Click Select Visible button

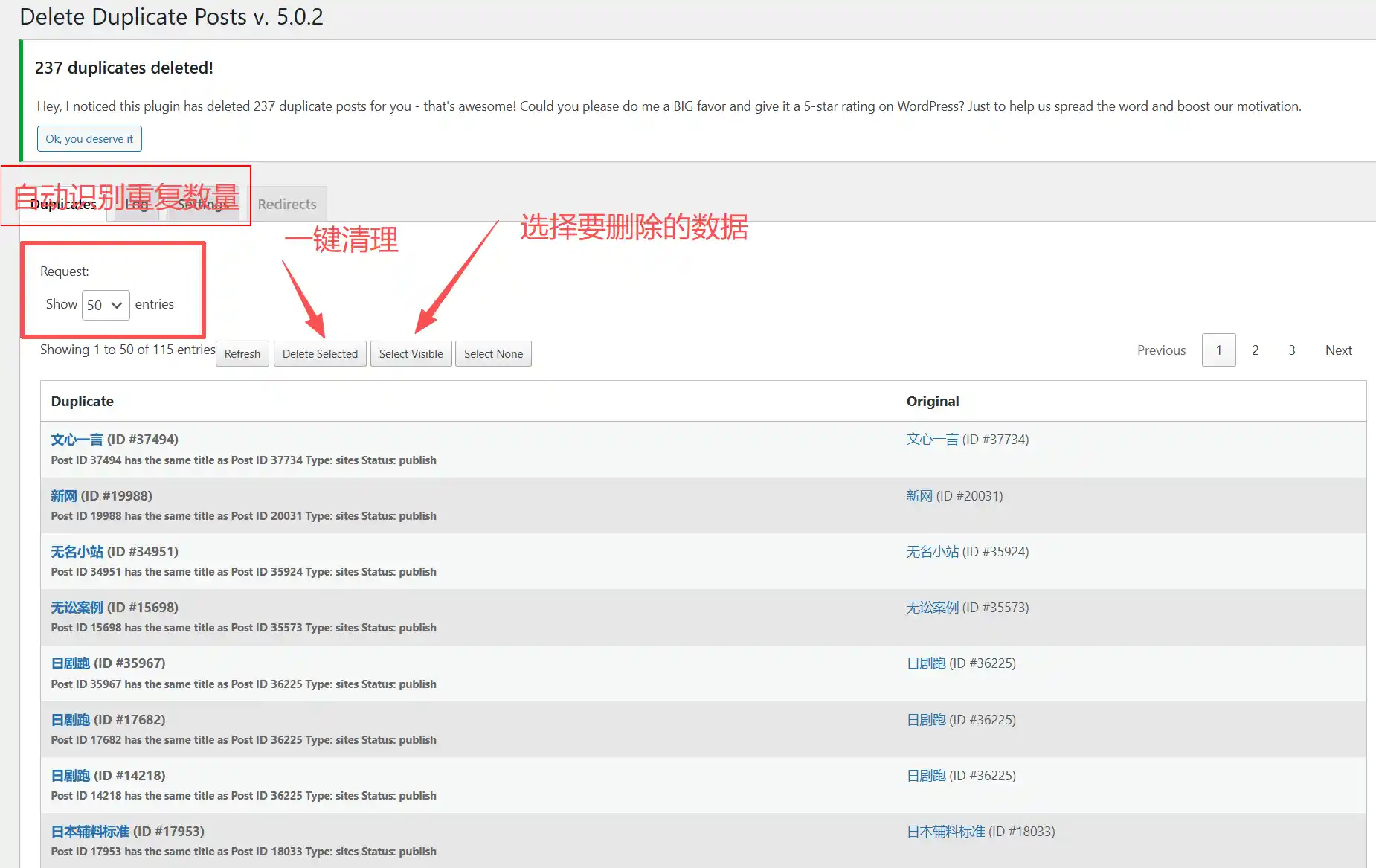pyautogui.click(x=411, y=354)
